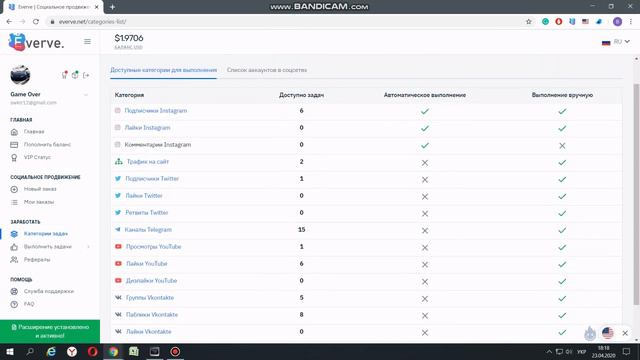Open Chrome profile avatar menu

[x=618, y=22]
